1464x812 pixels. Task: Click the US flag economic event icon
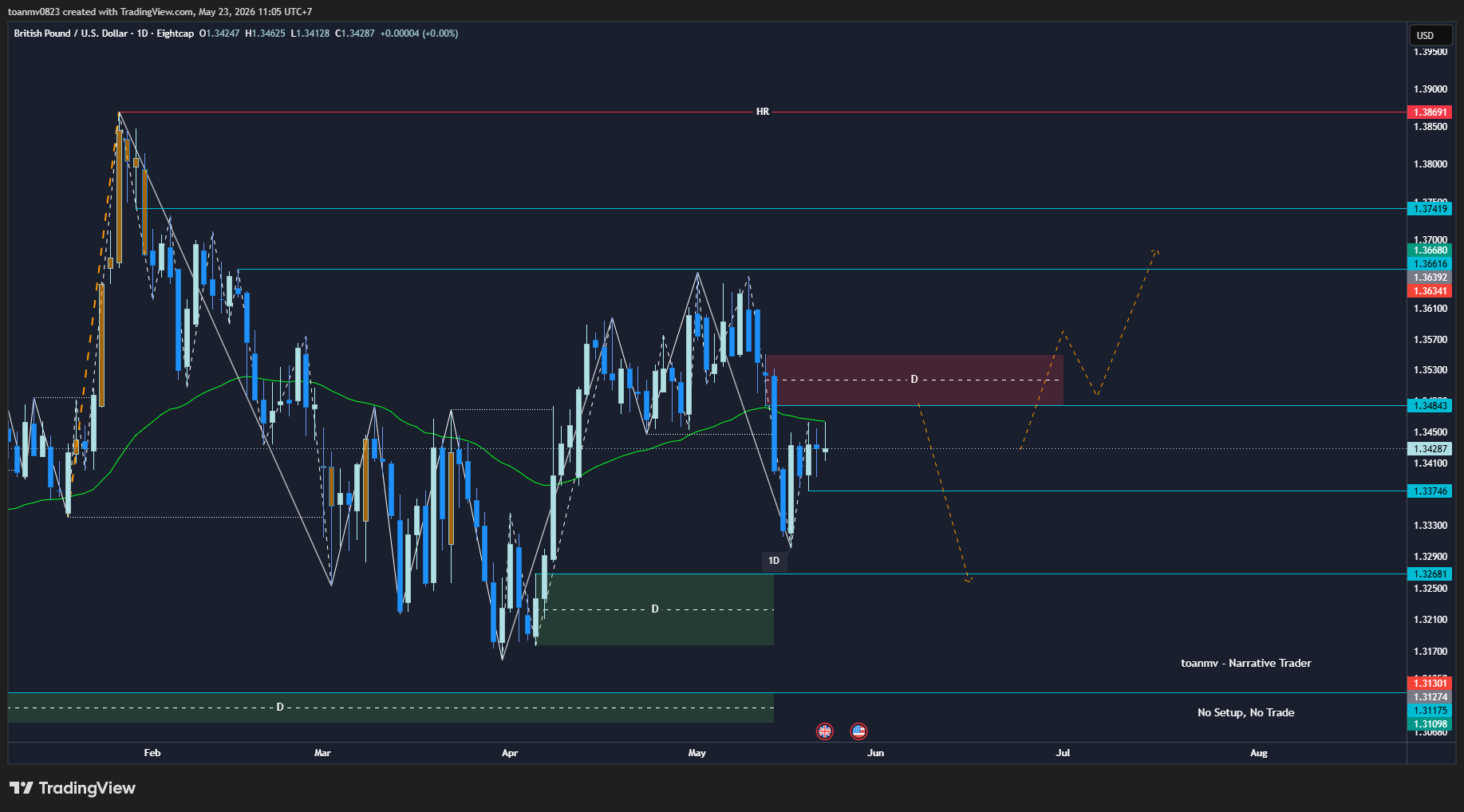point(858,731)
